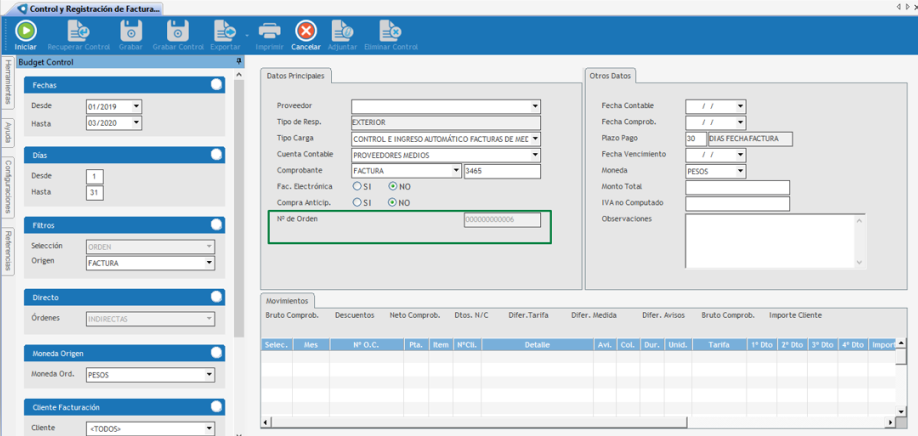This screenshot has width=918, height=436.
Task: Click the Iniciar toolbar icon
Action: 25,31
